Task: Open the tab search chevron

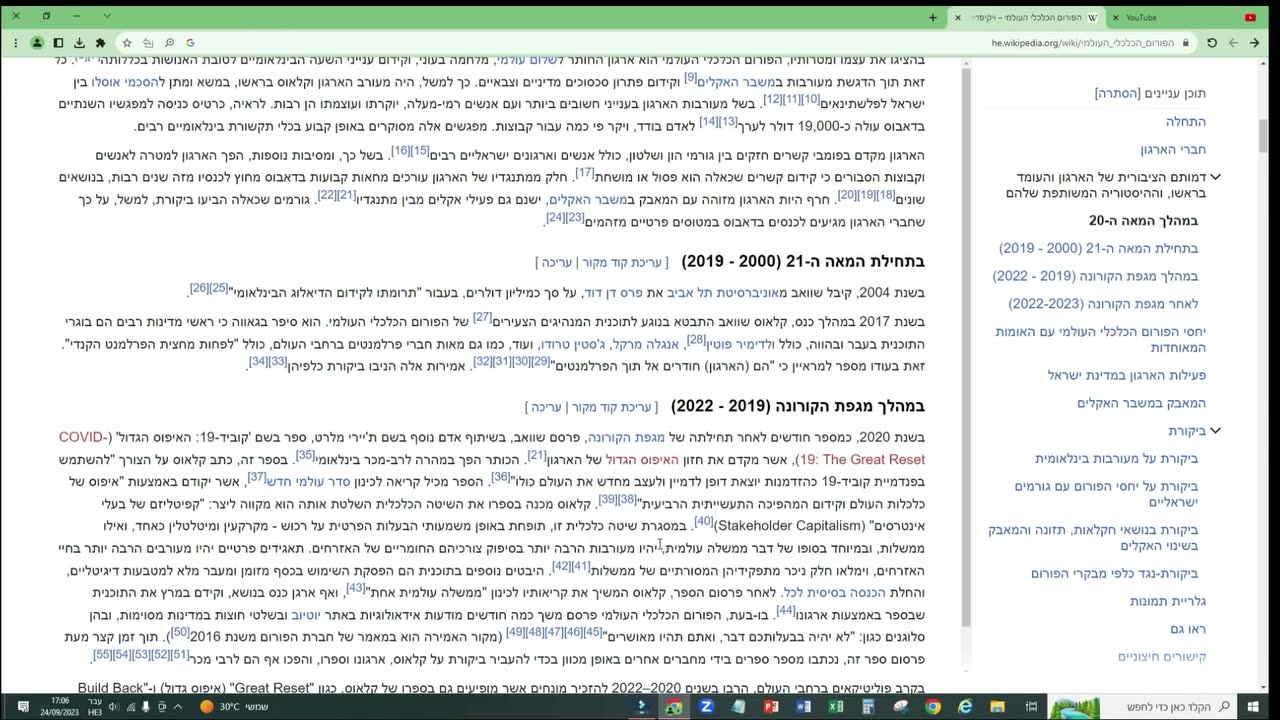Action: (x=107, y=17)
